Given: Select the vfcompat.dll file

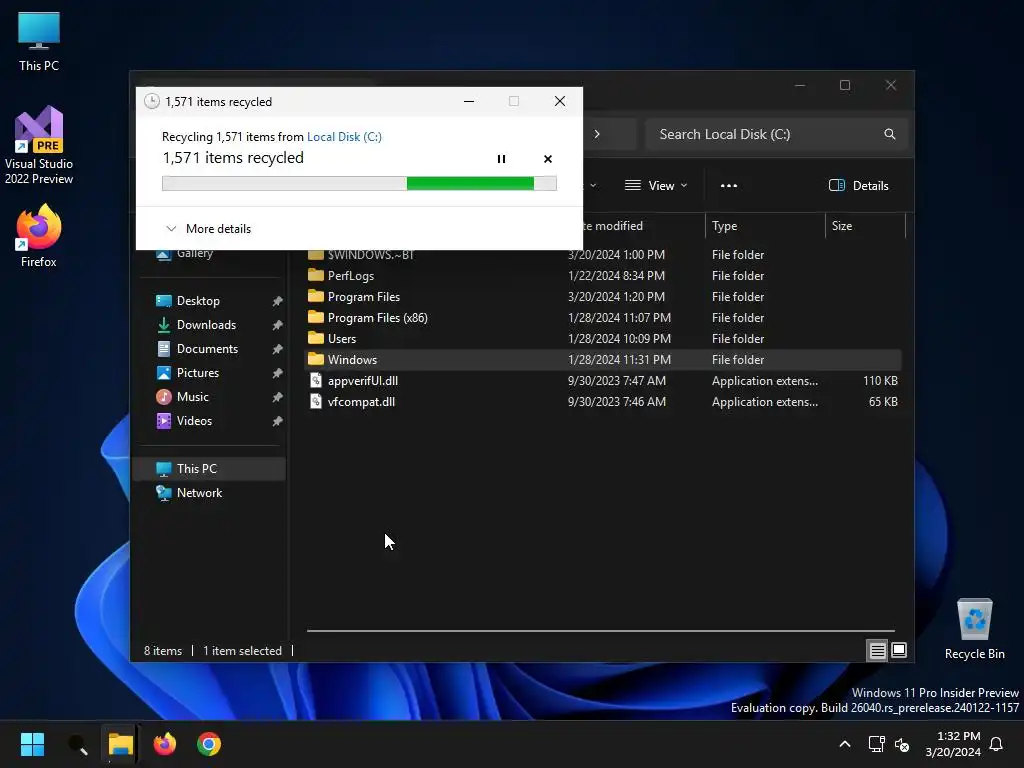Looking at the screenshot, I should click(x=603, y=402).
